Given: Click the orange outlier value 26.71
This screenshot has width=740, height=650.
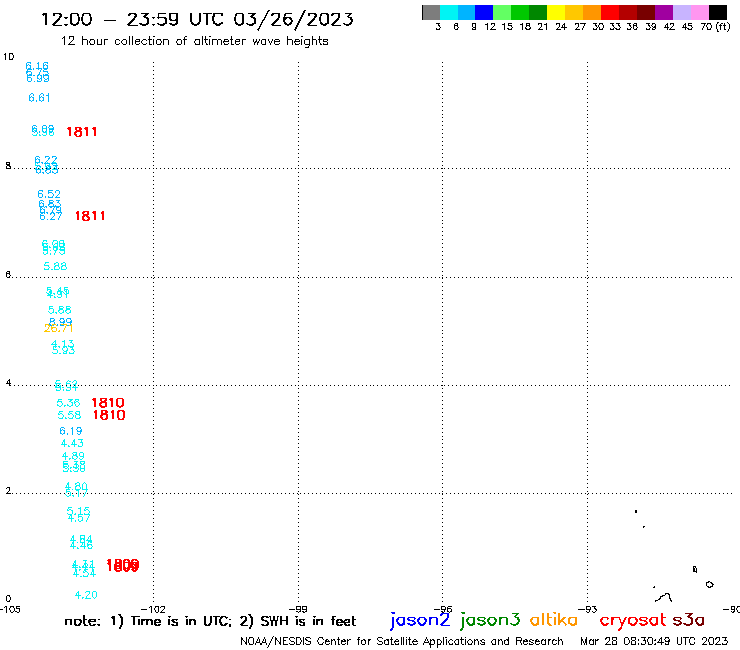Looking at the screenshot, I should (58, 328).
